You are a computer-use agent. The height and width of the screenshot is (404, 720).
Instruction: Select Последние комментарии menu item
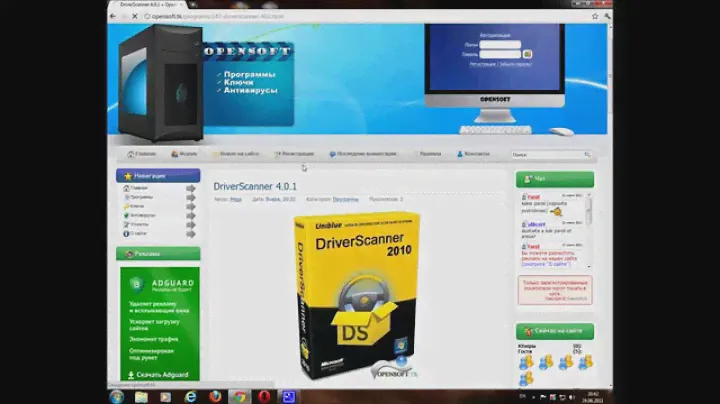pos(366,154)
